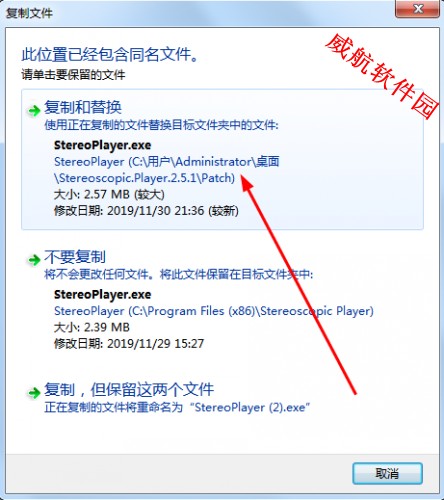Click the 2019/11/29 15:27 modified date line

(129, 343)
